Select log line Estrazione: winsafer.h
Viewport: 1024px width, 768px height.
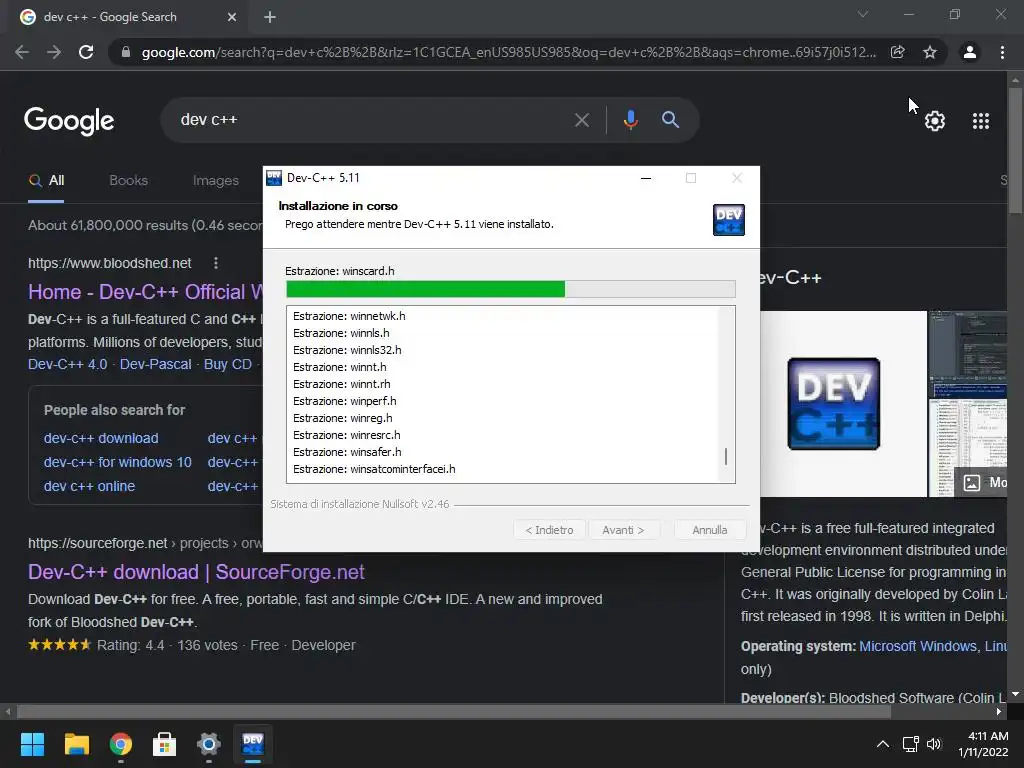[x=347, y=452]
